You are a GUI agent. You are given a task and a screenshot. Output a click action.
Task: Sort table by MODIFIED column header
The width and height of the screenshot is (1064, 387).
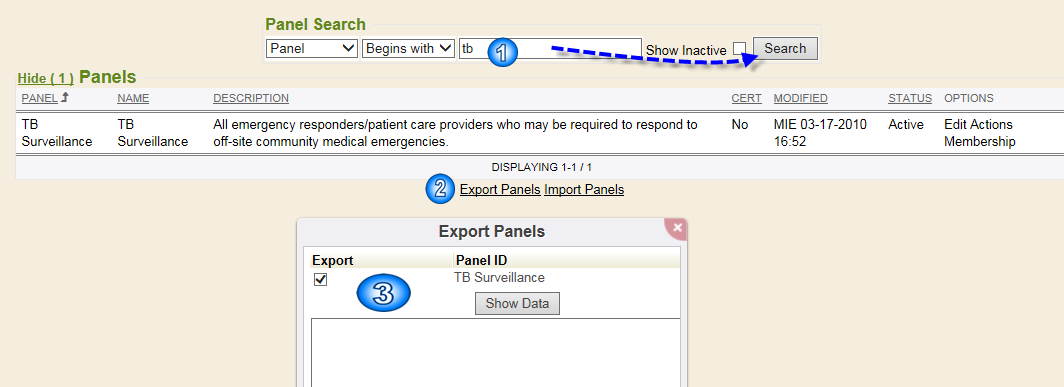pyautogui.click(x=801, y=98)
